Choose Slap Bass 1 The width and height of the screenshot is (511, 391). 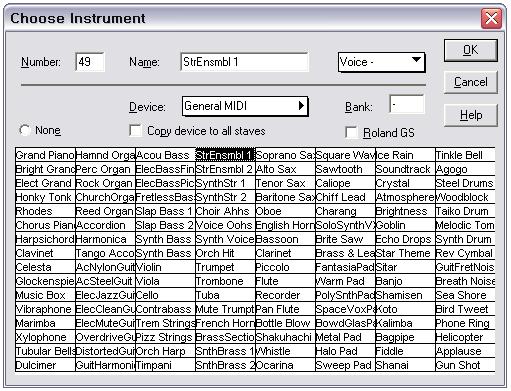pos(165,211)
